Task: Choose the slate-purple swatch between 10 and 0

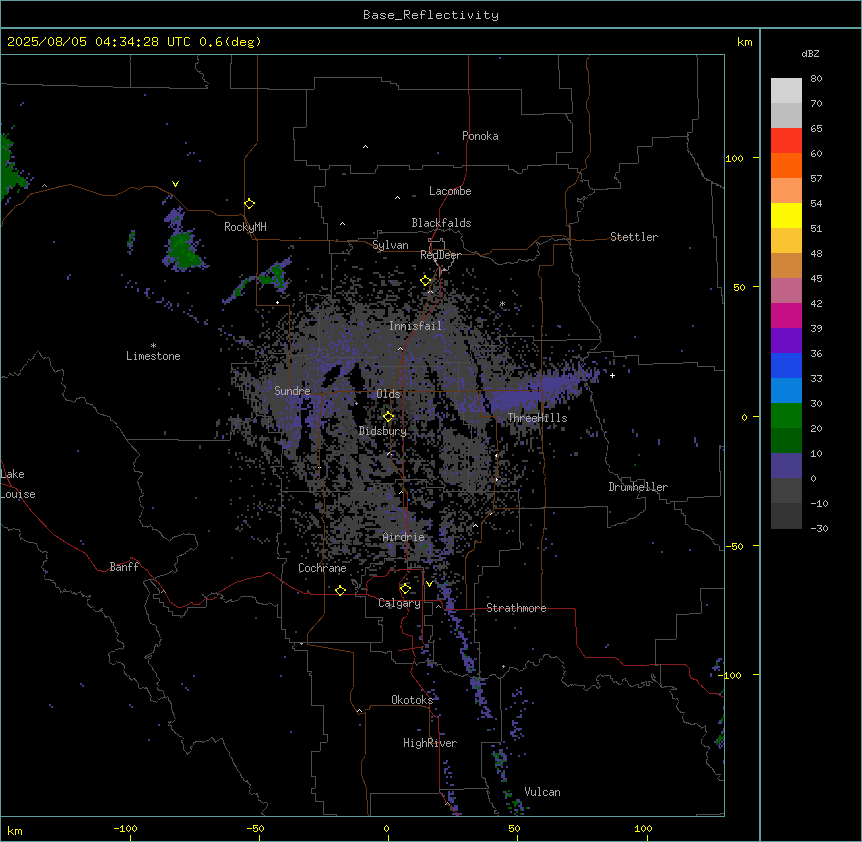Action: (786, 466)
